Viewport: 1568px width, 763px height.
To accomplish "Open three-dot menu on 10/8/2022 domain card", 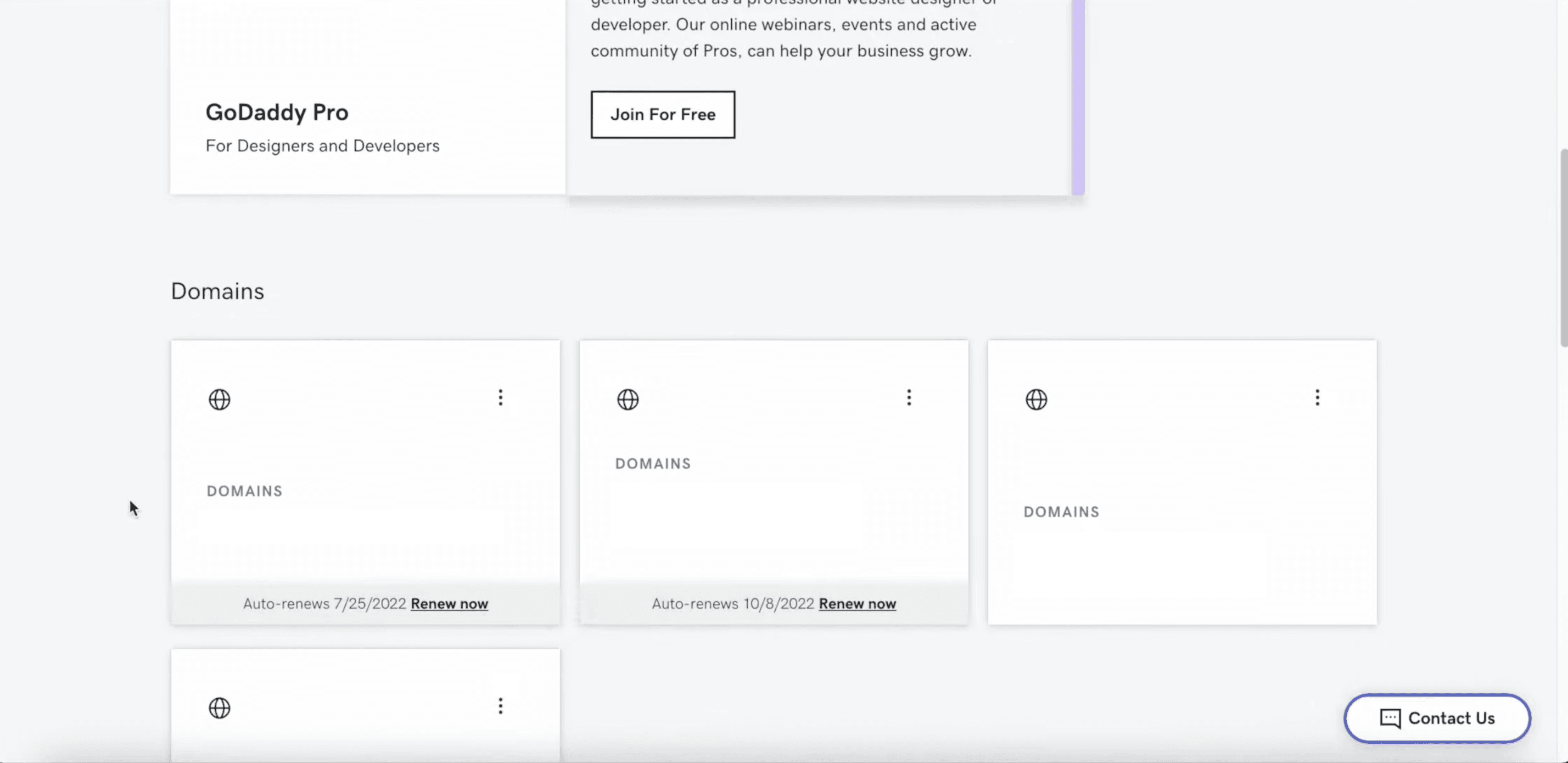I will pyautogui.click(x=909, y=398).
